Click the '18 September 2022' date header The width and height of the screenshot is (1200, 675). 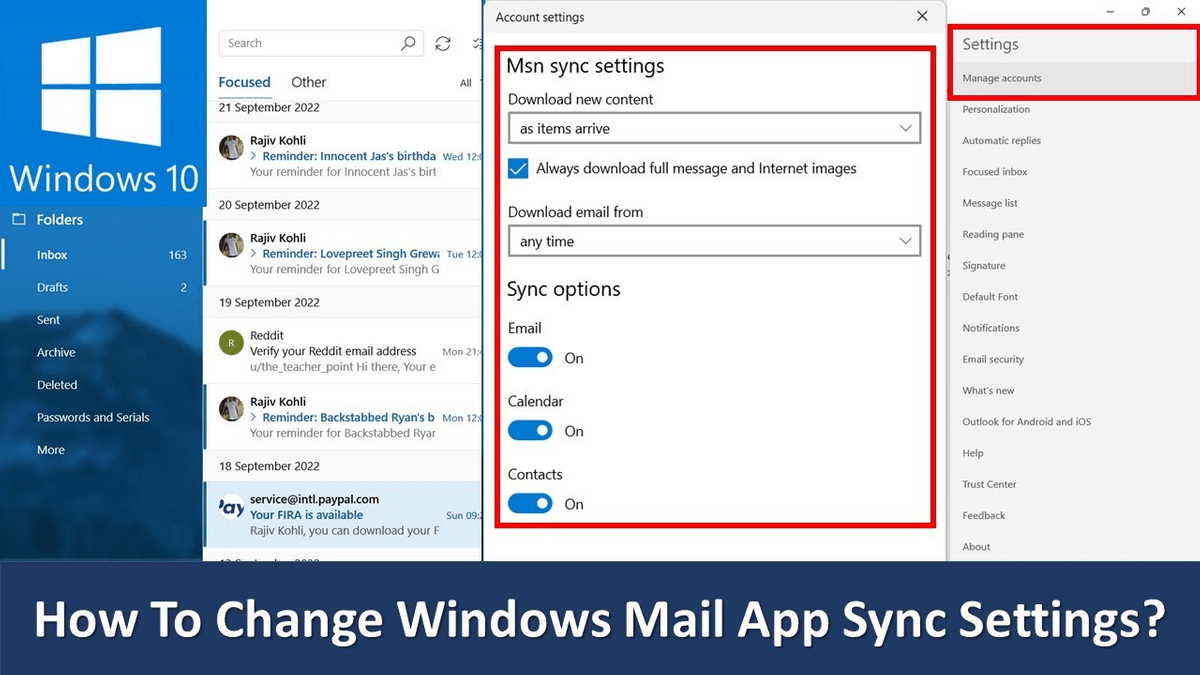click(x=269, y=466)
